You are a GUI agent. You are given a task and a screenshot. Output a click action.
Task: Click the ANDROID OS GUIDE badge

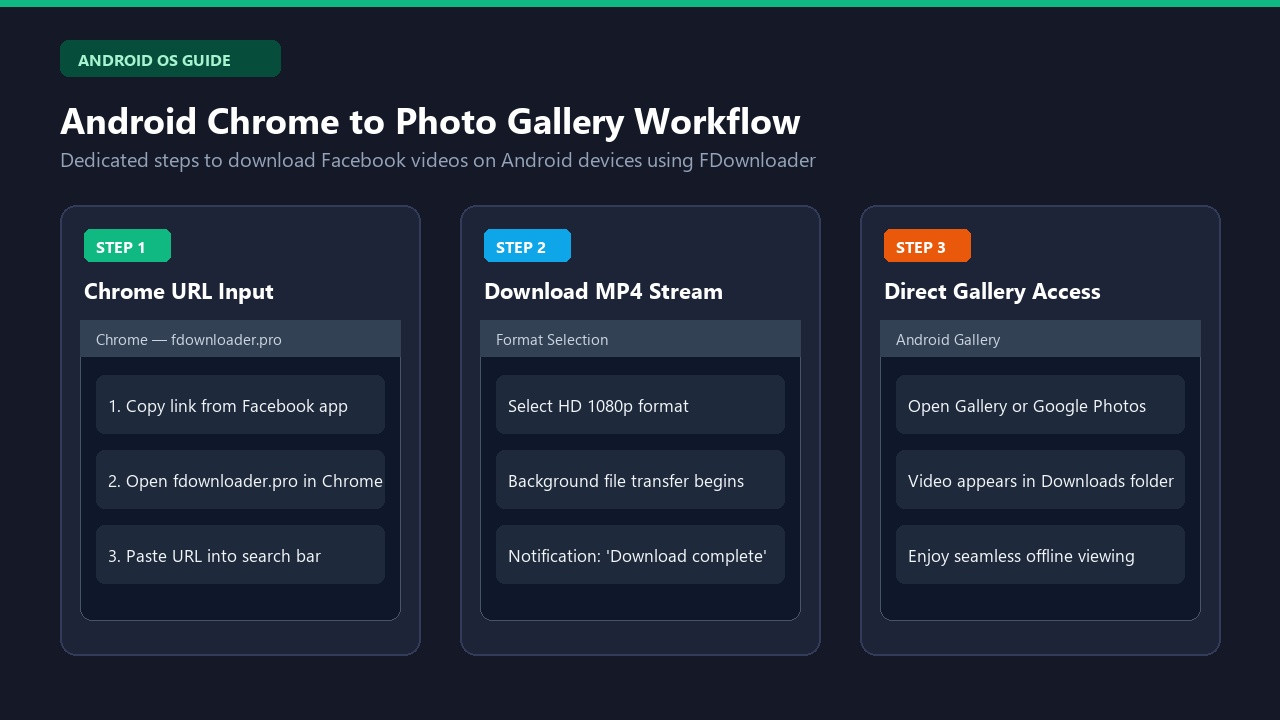[170, 59]
